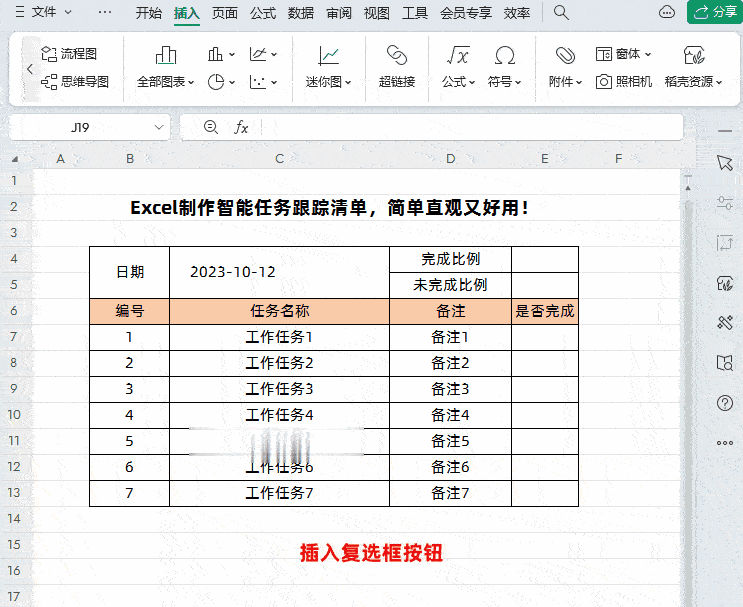Click the collapse sidebar dash icon
The width and height of the screenshot is (743, 607).
(x=725, y=131)
